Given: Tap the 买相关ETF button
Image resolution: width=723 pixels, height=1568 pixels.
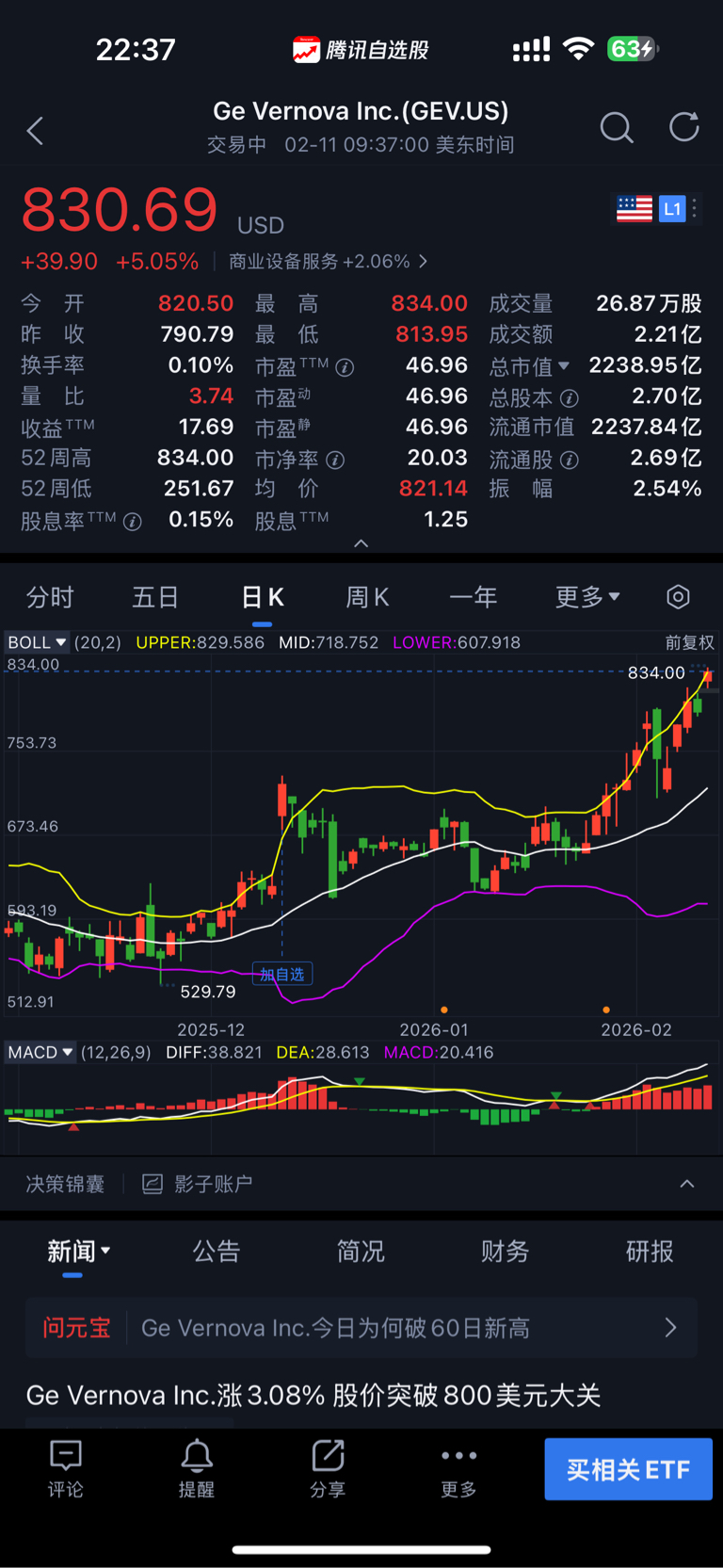Looking at the screenshot, I should point(628,1469).
